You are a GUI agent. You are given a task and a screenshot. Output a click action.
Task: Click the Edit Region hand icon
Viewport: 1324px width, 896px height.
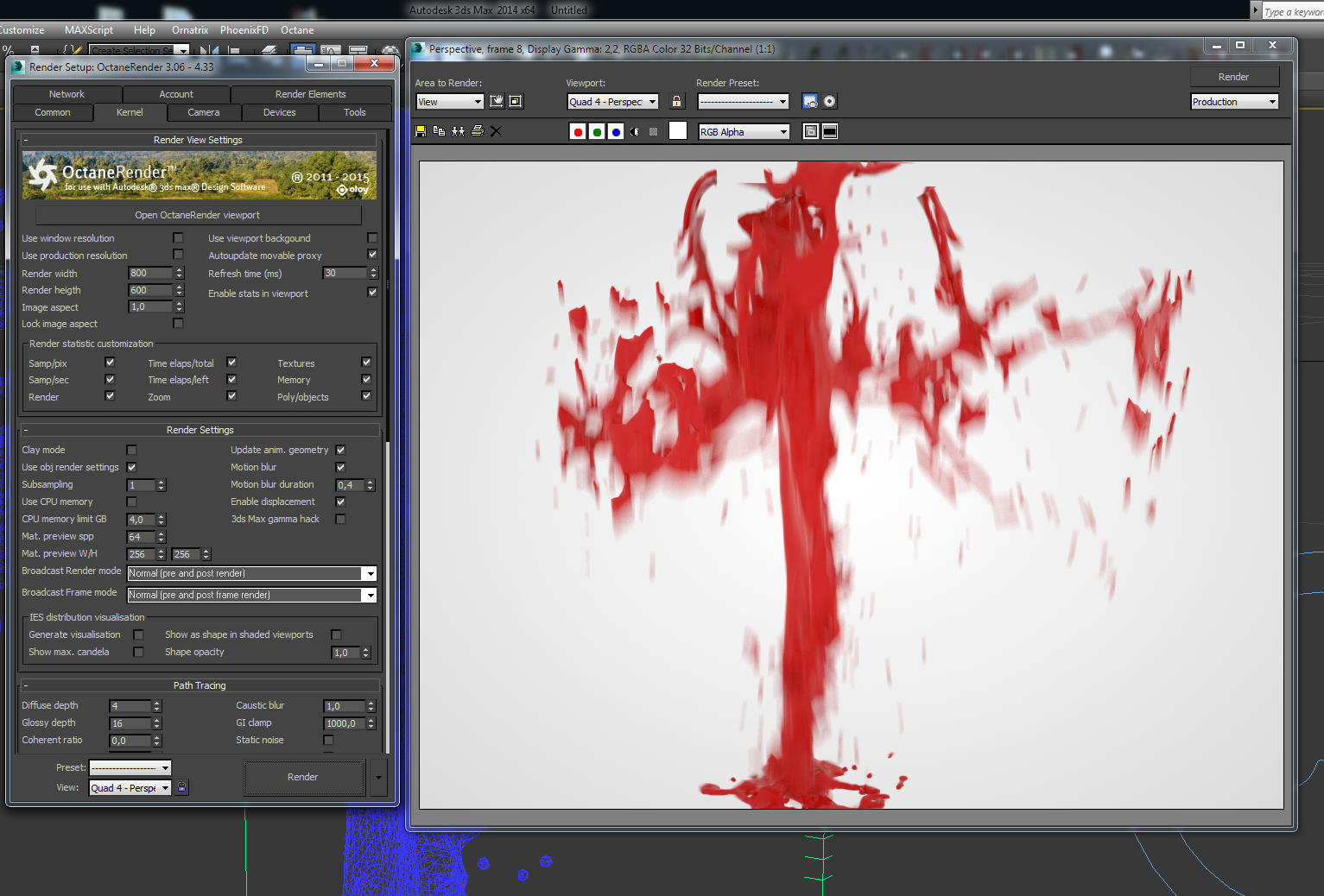click(x=497, y=102)
